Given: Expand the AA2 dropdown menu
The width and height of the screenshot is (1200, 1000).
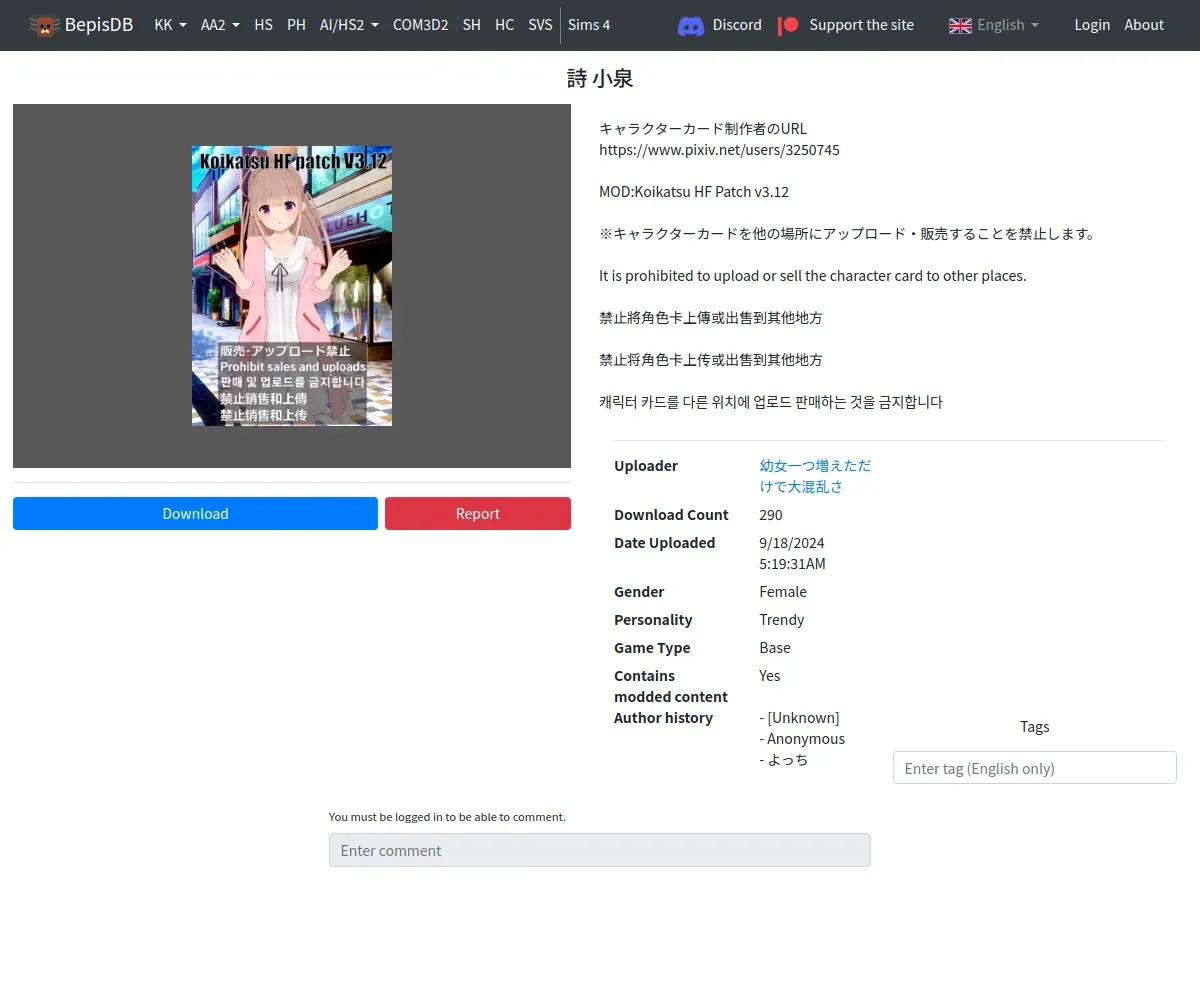Looking at the screenshot, I should [x=220, y=25].
